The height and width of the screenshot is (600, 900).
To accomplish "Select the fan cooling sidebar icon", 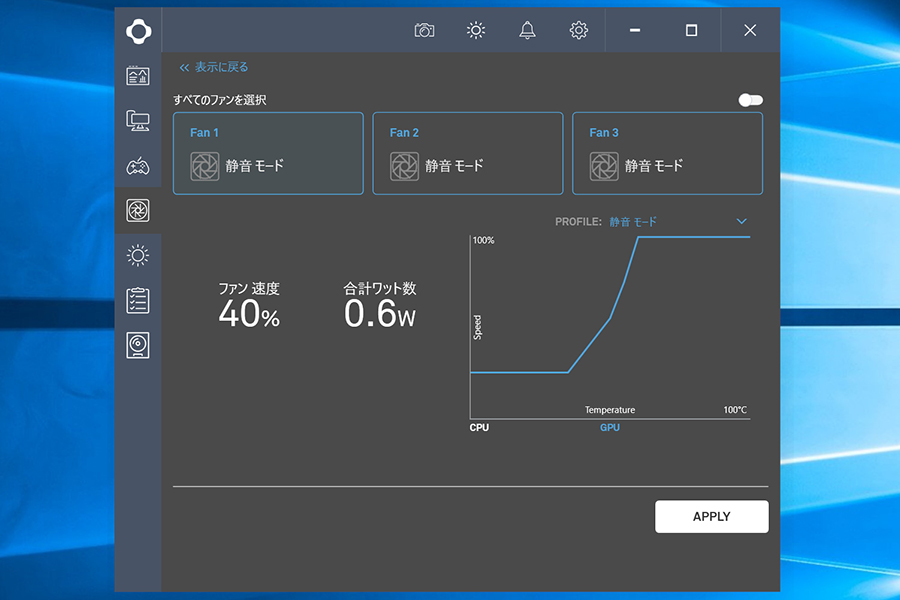I will click(x=138, y=210).
